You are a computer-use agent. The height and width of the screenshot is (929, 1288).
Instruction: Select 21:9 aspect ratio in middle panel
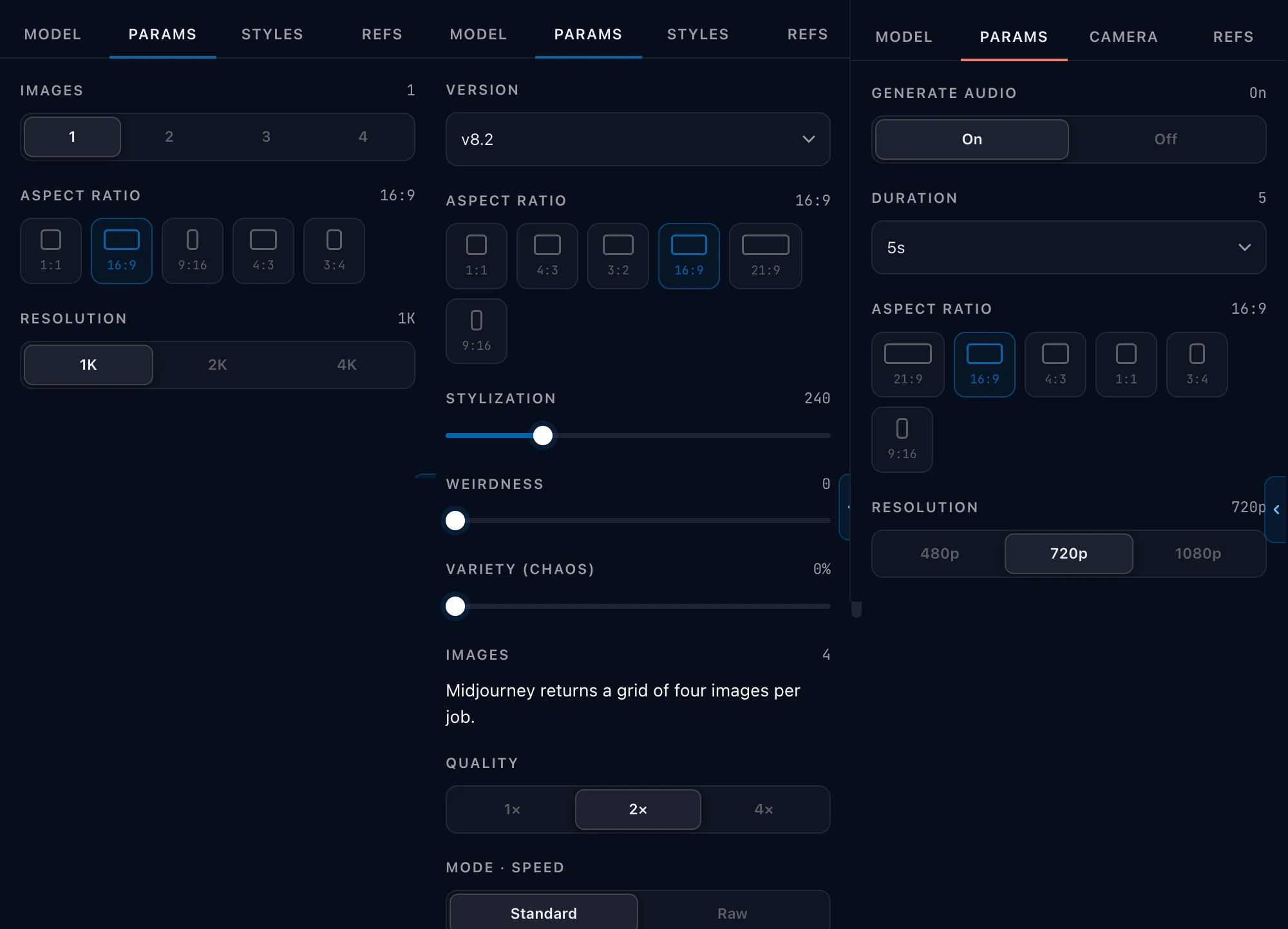(x=766, y=256)
